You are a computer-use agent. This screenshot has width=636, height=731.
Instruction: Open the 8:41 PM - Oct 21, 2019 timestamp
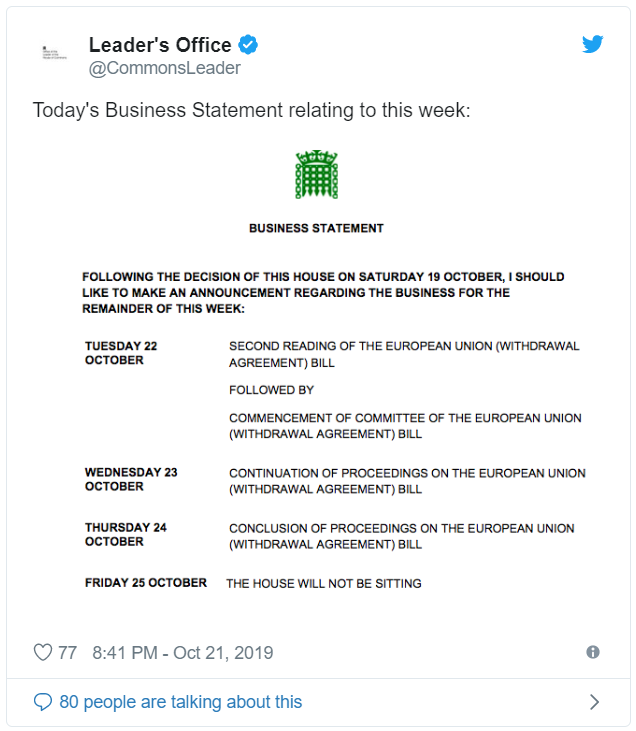pos(182,653)
